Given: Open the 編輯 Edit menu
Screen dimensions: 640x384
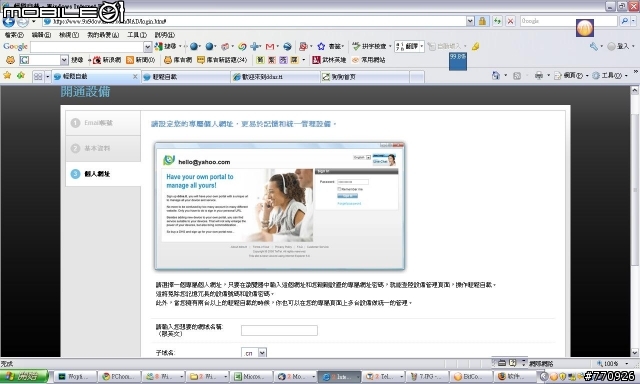Looking at the screenshot, I should point(41,35).
